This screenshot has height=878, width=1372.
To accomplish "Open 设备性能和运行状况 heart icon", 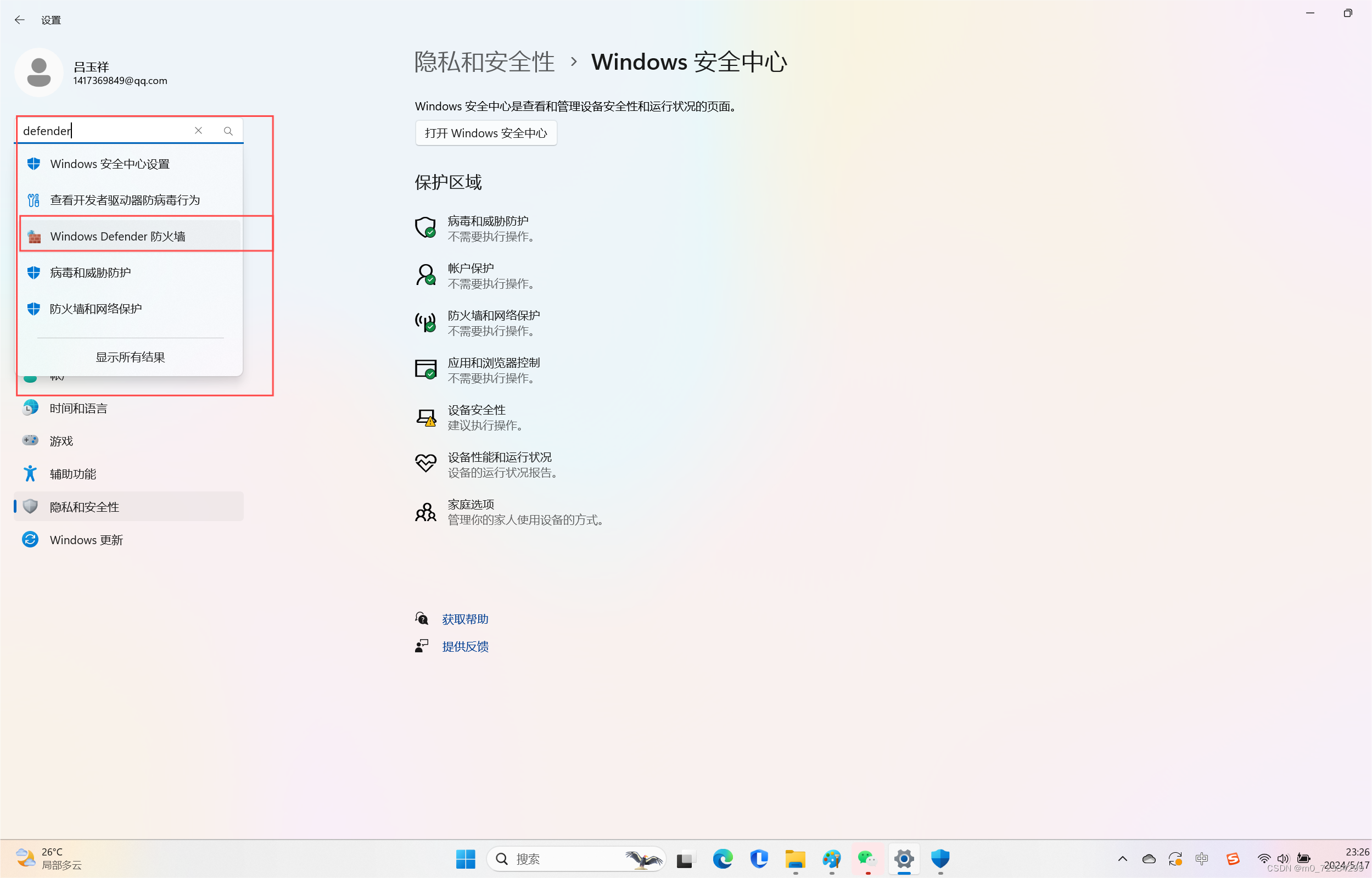I will point(425,464).
